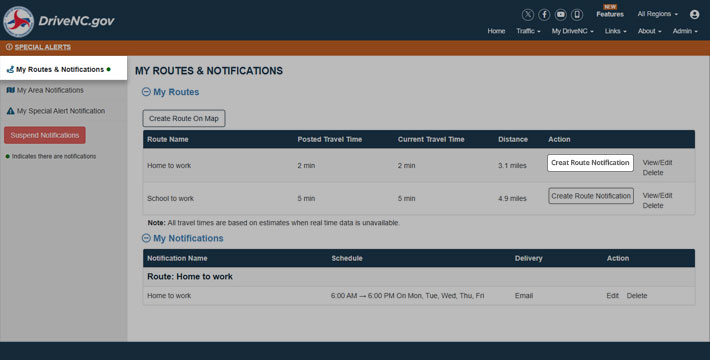Click the Route Name column header
The image size is (710, 360).
click(168, 139)
